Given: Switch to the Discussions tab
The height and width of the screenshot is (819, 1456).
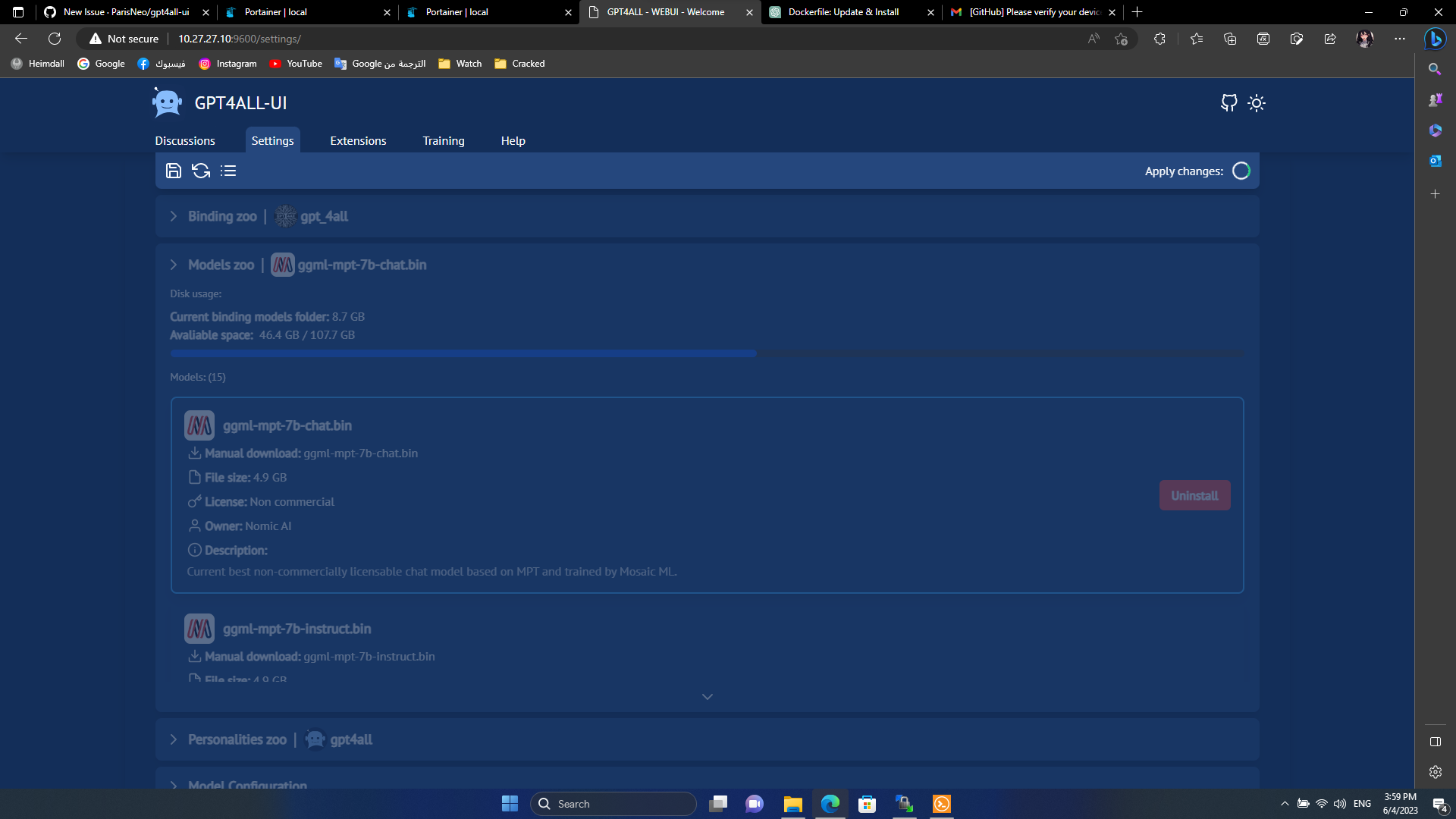Looking at the screenshot, I should tap(185, 140).
